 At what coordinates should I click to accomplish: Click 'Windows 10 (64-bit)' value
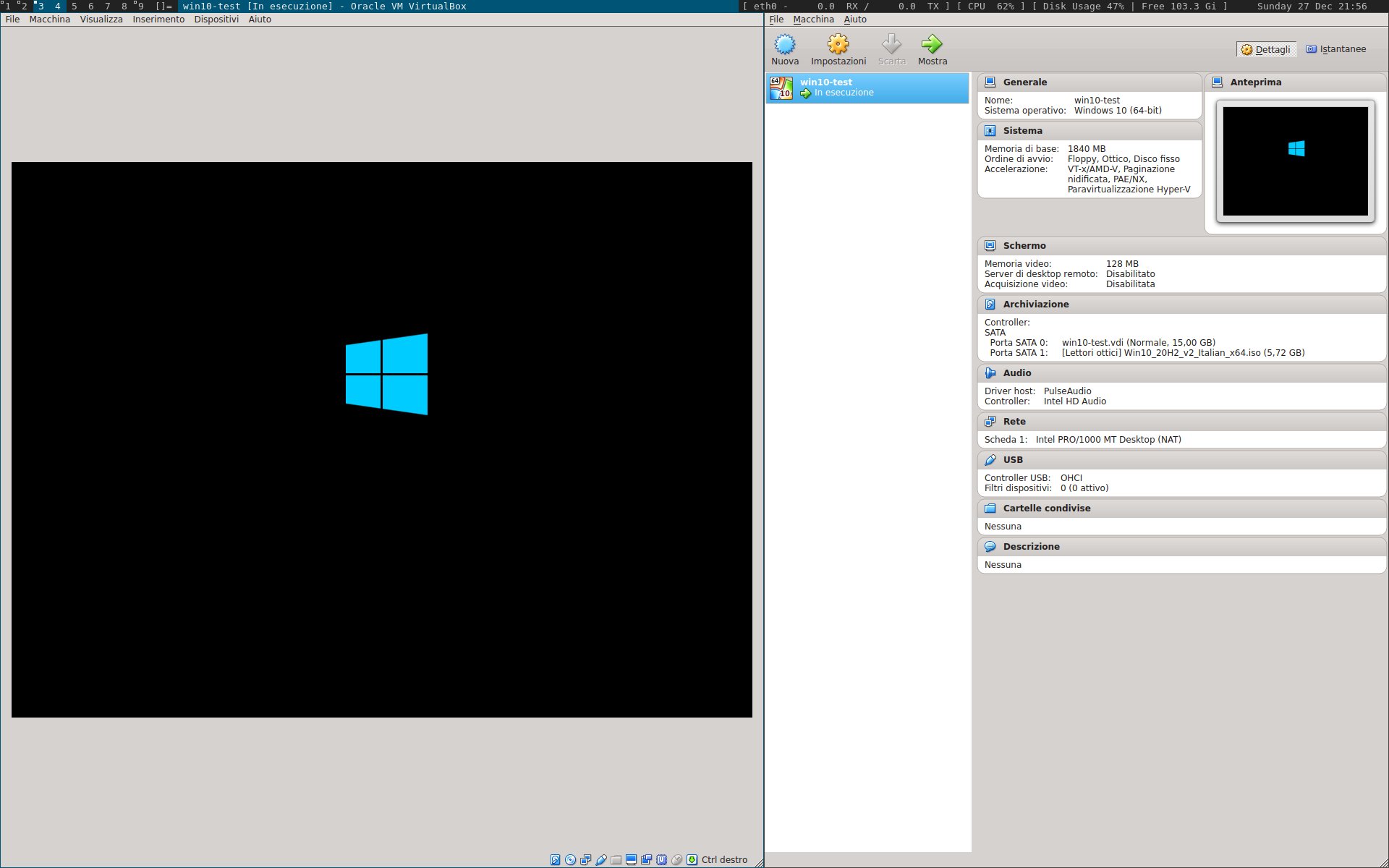1118,111
